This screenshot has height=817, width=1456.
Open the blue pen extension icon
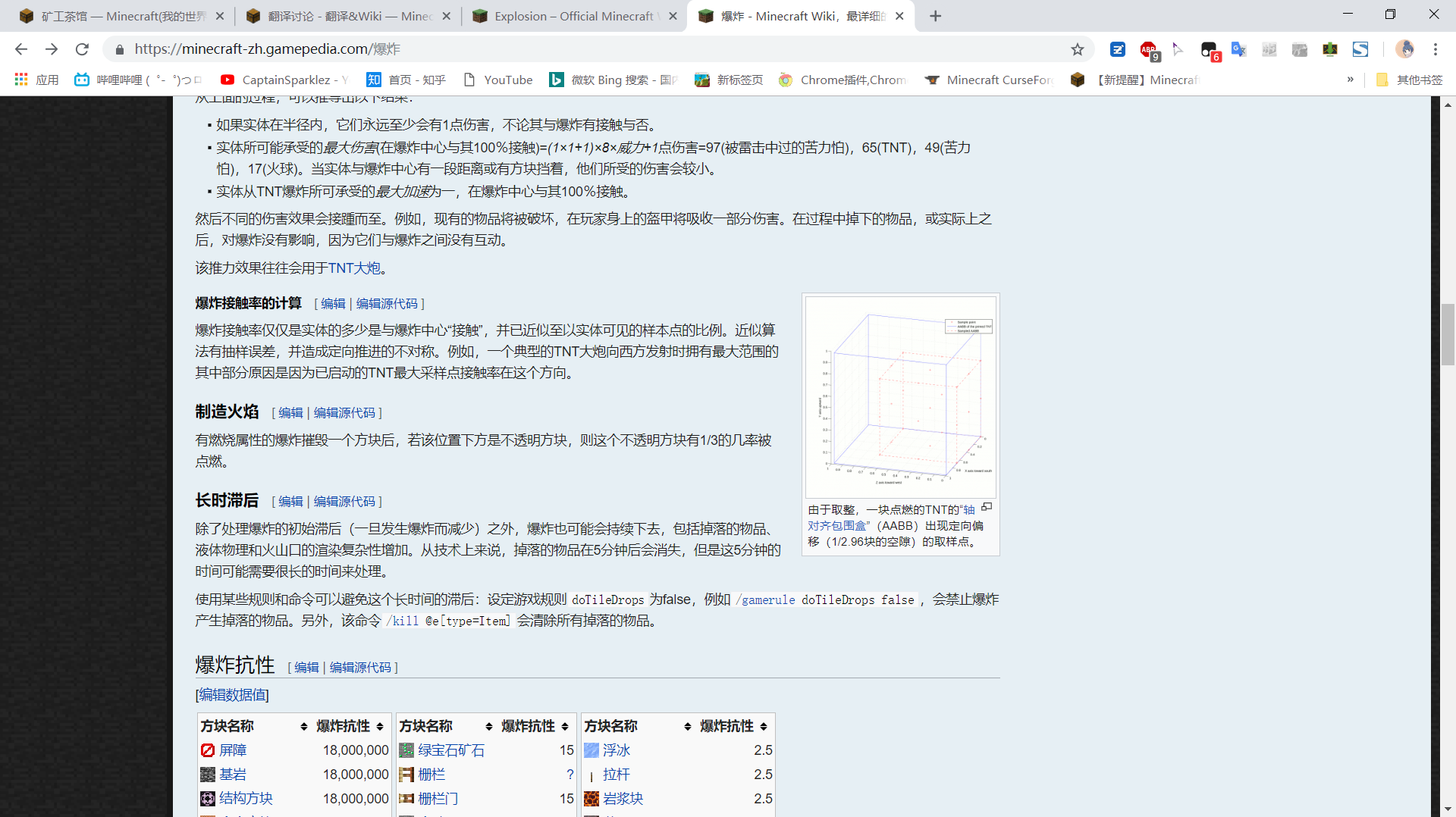tap(1118, 49)
